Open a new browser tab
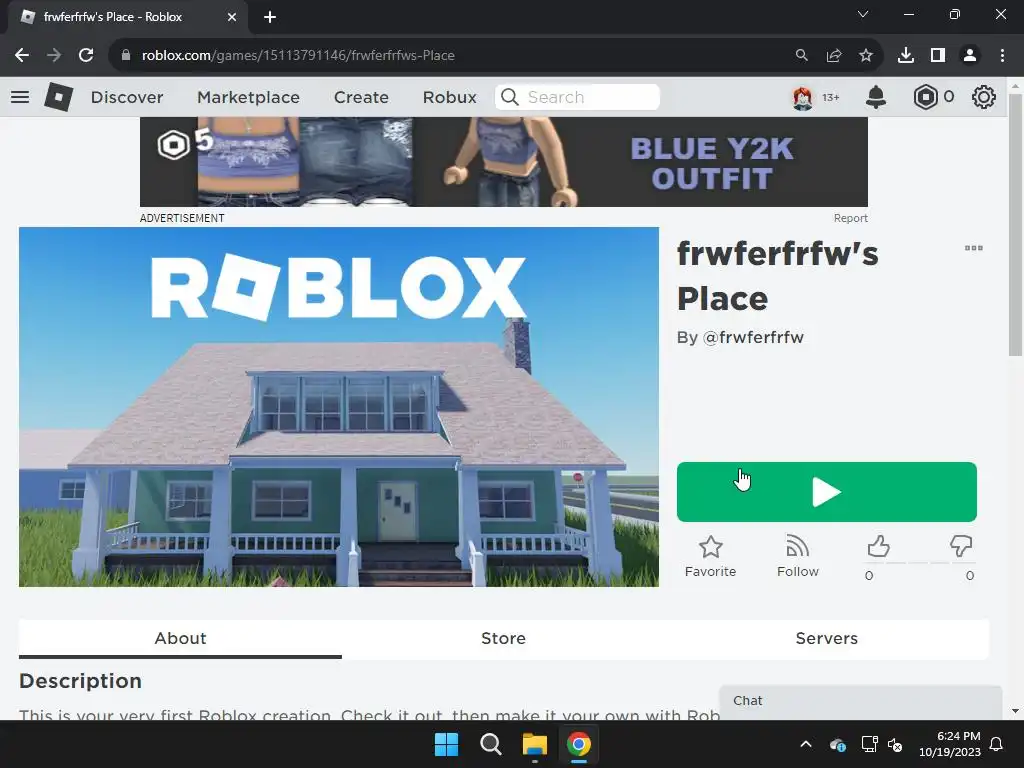Screen dimensions: 1024x768 (x=270, y=17)
